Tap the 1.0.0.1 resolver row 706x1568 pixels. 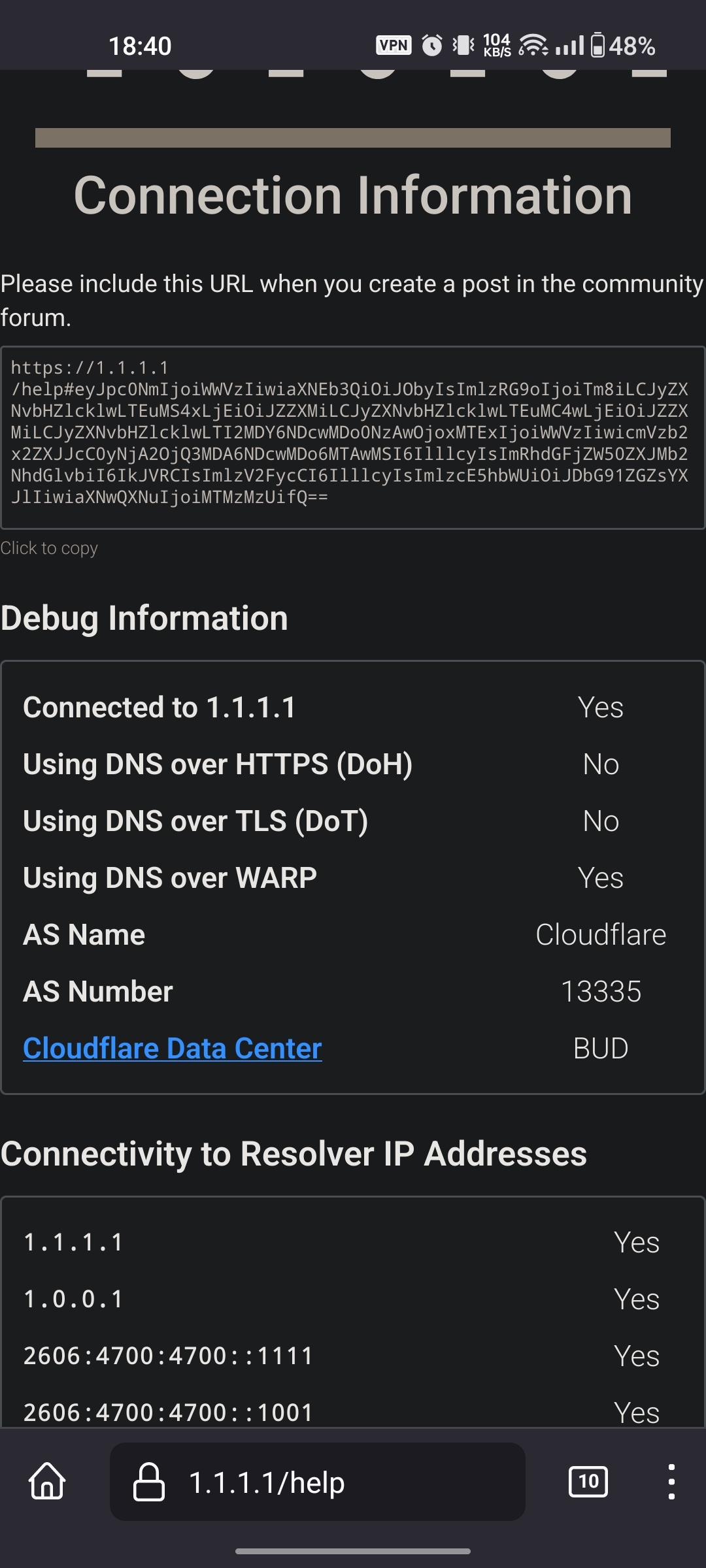coord(353,1299)
